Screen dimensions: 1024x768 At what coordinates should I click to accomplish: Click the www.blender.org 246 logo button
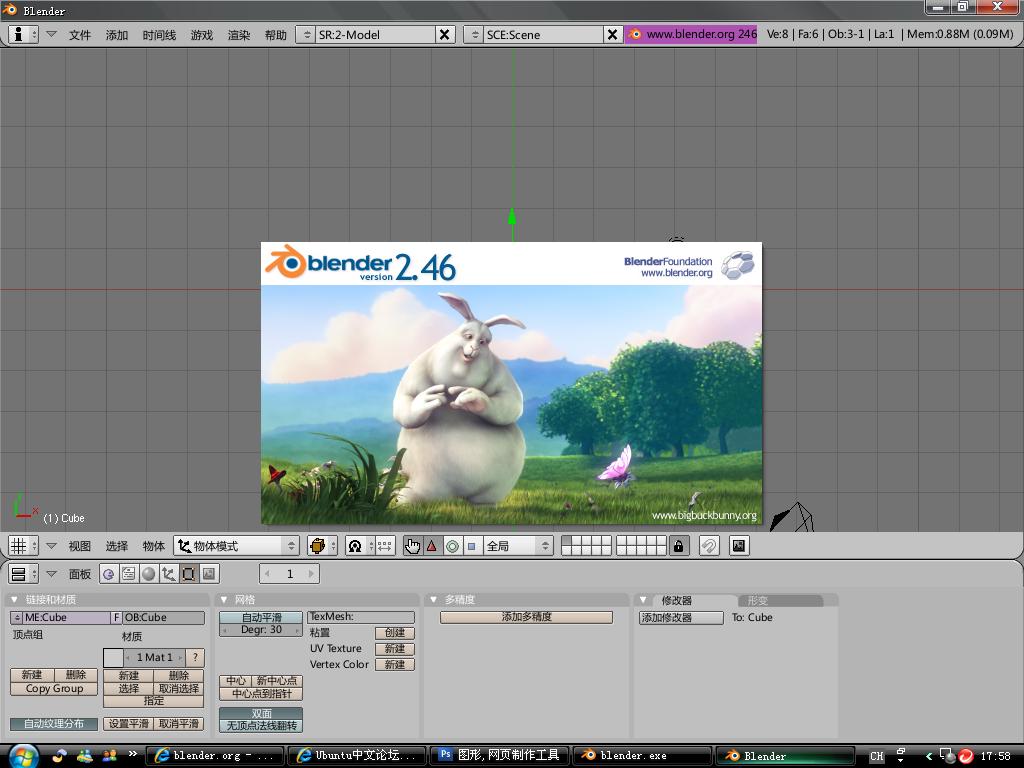691,35
